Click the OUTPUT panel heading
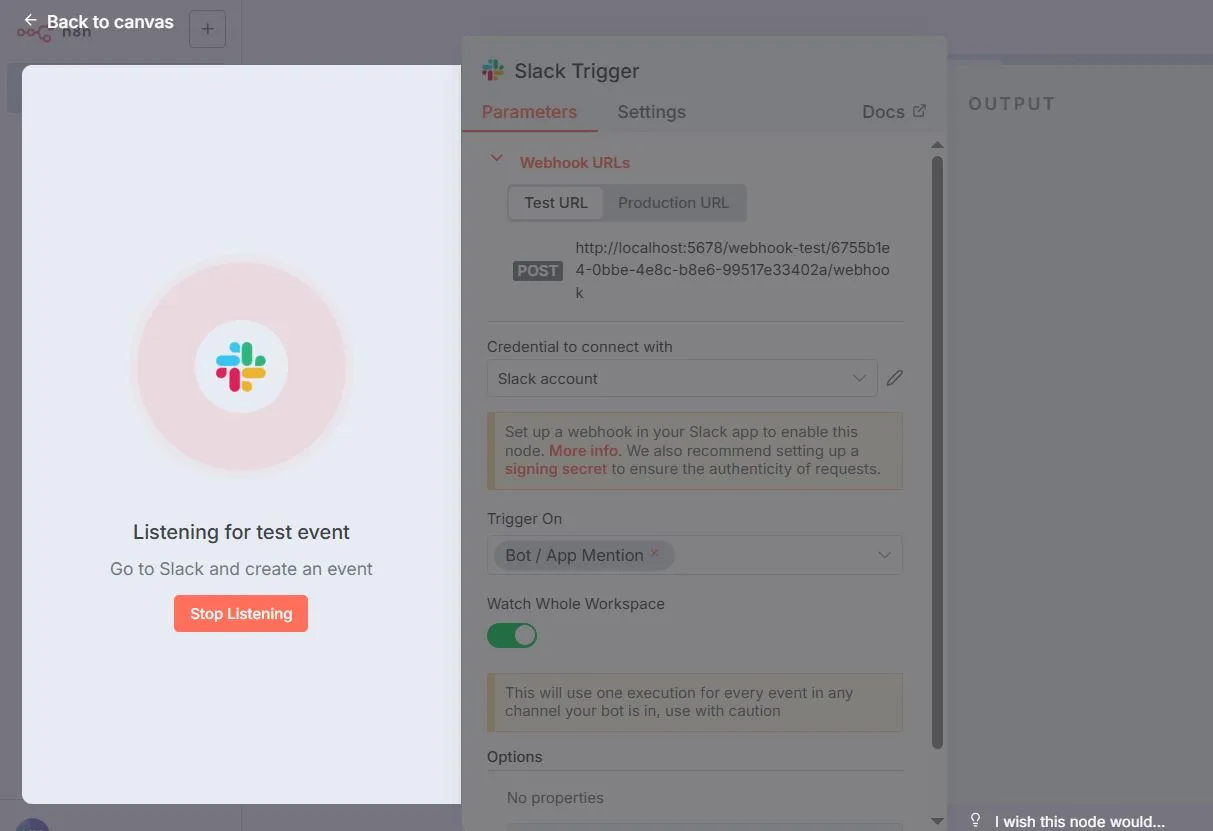This screenshot has width=1213, height=831. (x=1011, y=104)
